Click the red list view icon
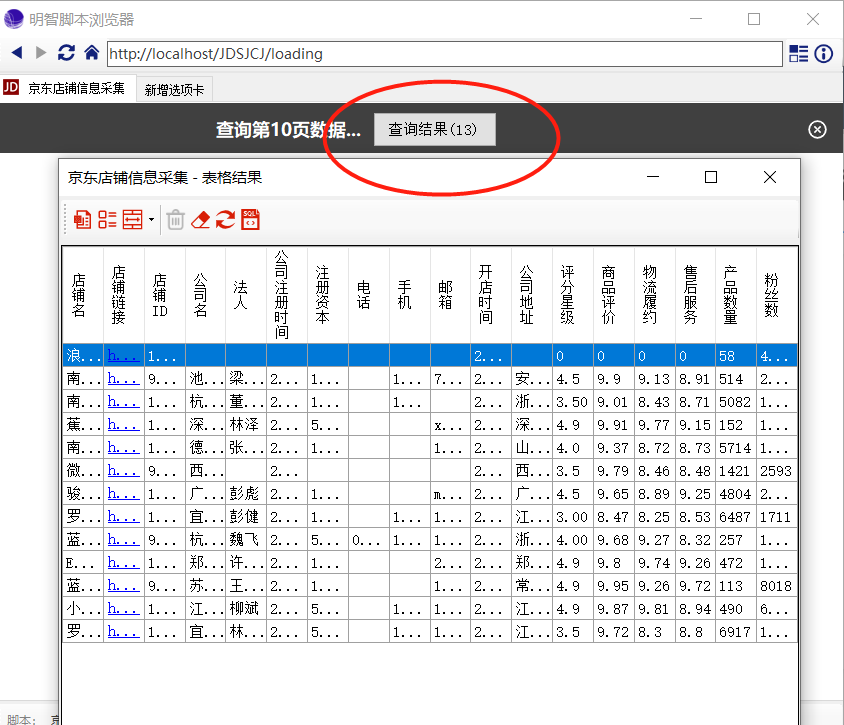844x725 pixels. 107,220
